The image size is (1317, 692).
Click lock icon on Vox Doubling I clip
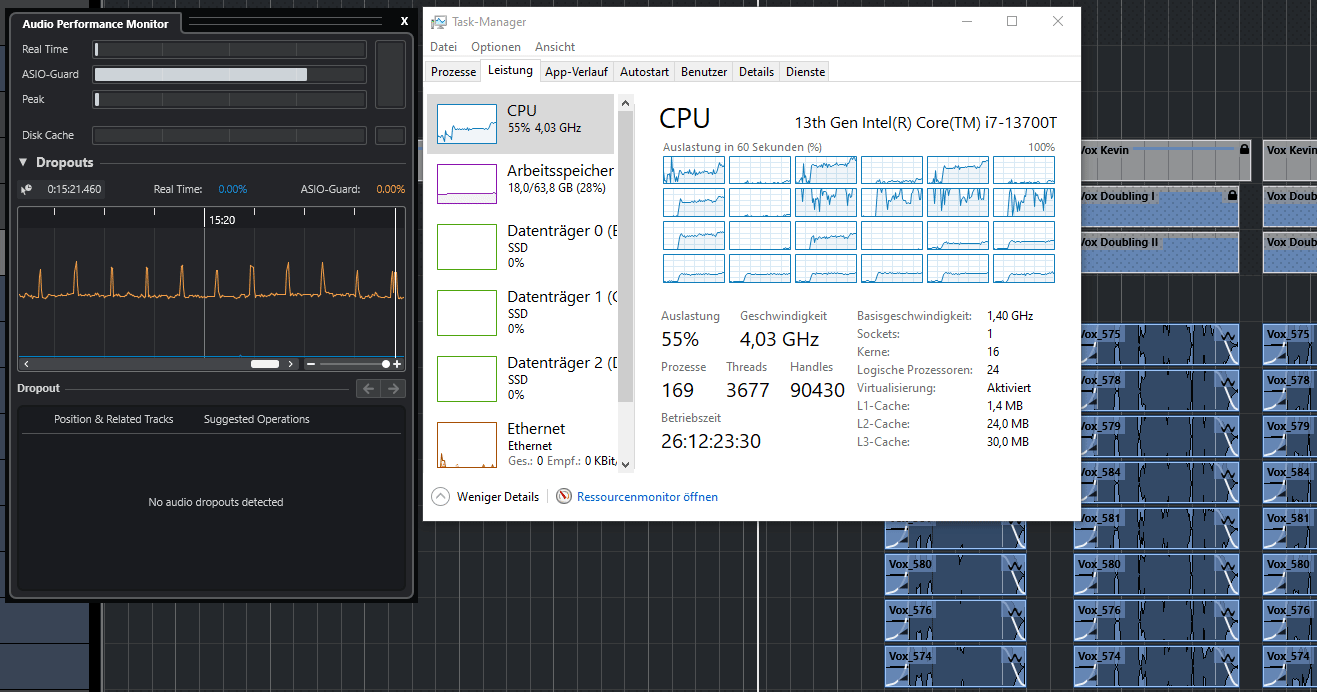tap(1232, 195)
